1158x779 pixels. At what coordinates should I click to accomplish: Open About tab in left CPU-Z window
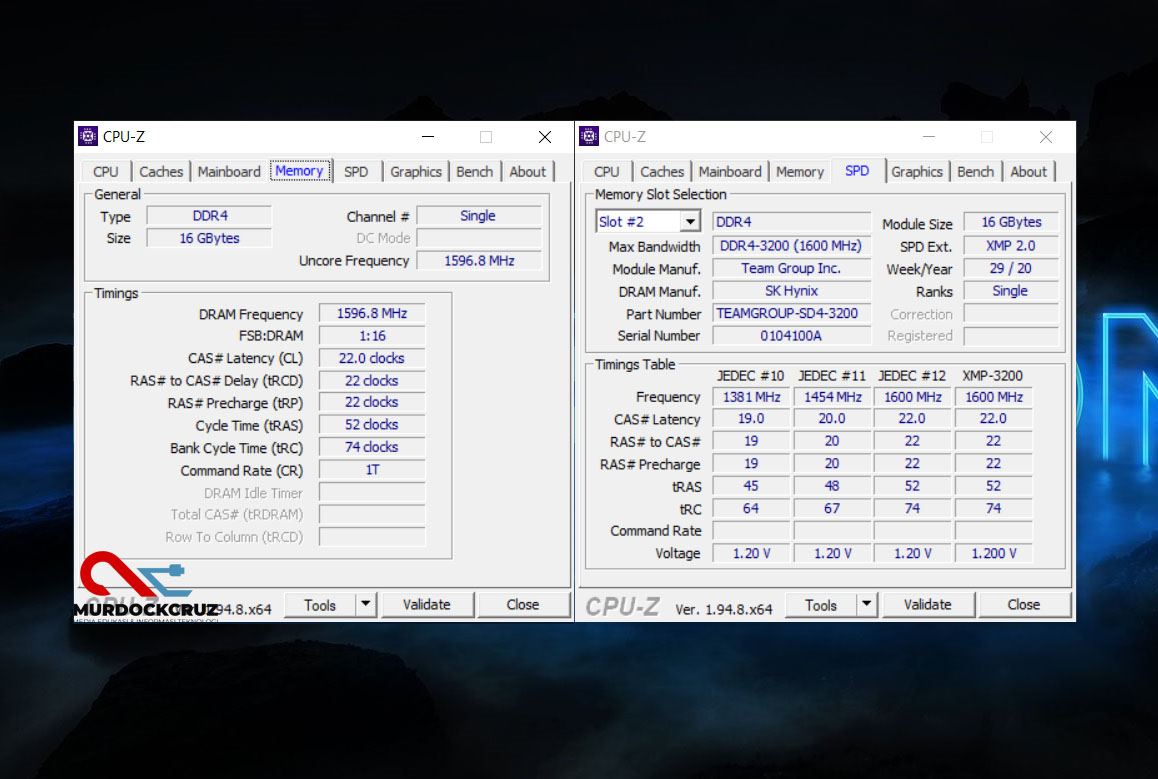[527, 171]
